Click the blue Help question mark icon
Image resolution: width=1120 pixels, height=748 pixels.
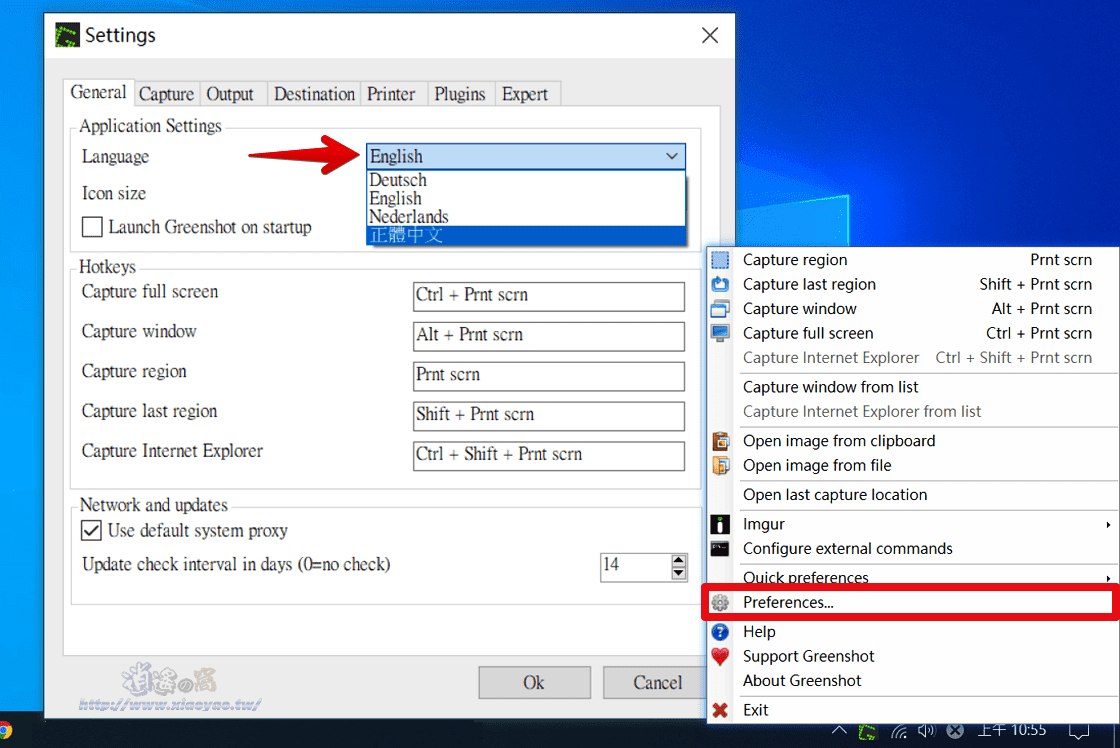coord(720,632)
